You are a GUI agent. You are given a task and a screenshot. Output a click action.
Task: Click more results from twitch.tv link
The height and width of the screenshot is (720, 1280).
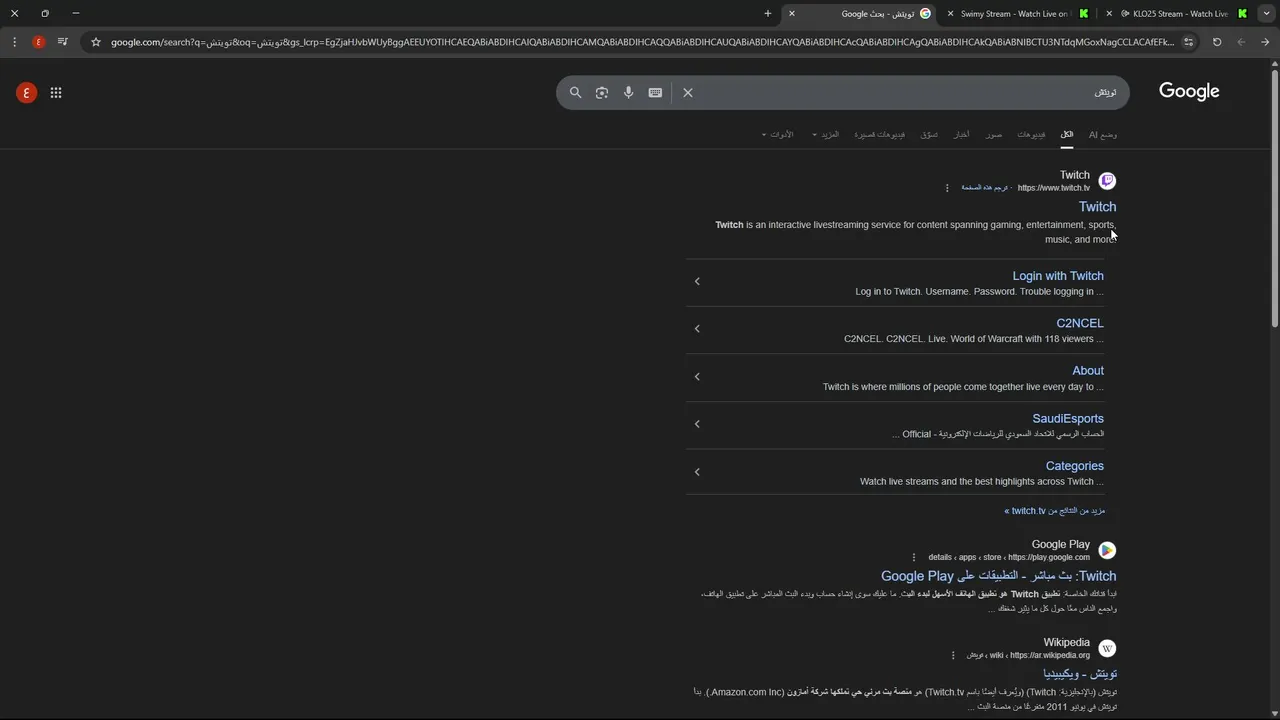[x=1055, y=511]
